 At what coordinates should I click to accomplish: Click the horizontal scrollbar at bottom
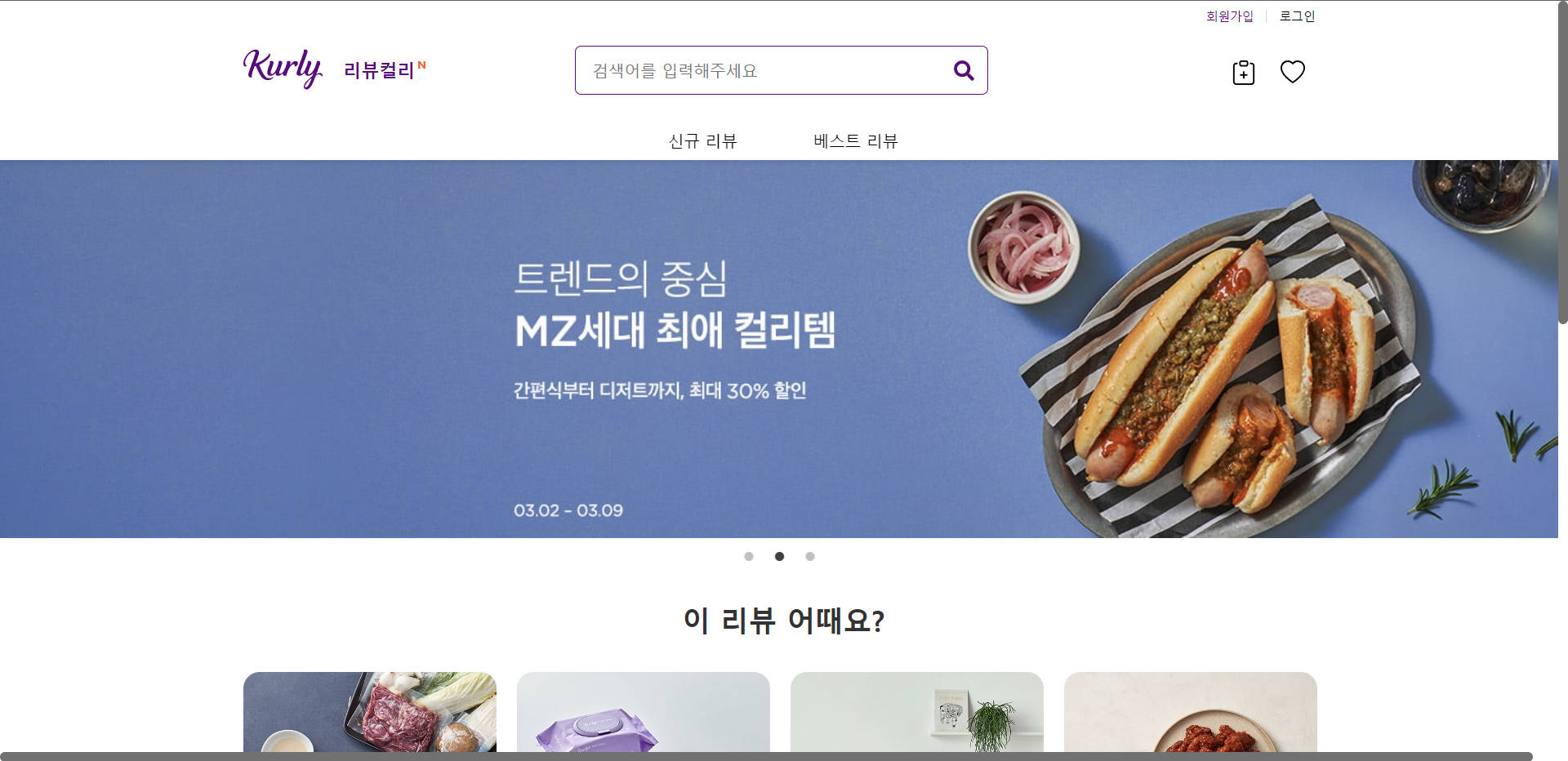coord(766,756)
